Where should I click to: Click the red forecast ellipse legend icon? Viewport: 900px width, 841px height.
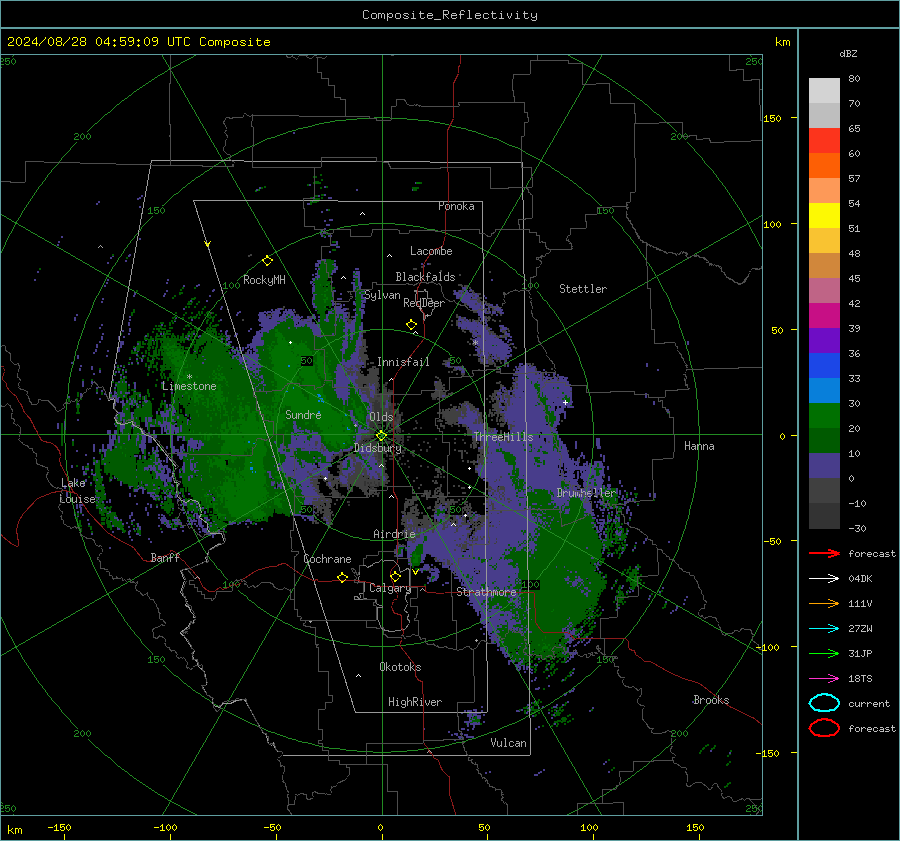pos(824,728)
